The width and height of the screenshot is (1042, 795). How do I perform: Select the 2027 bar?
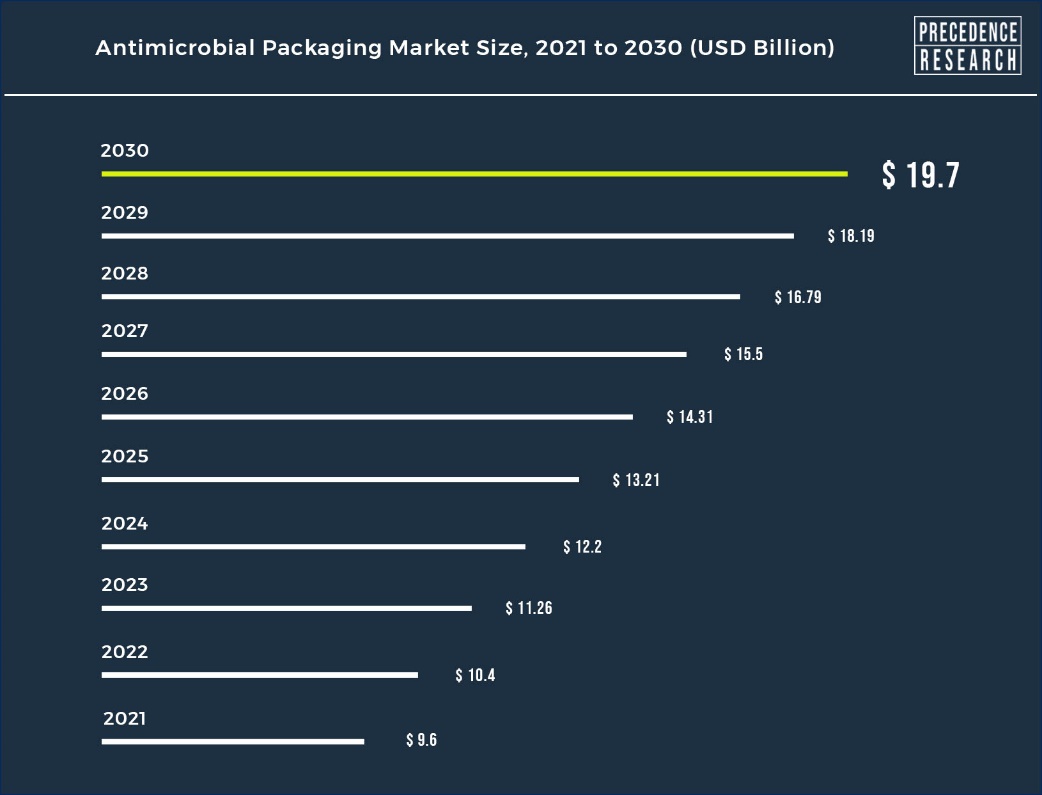(394, 355)
